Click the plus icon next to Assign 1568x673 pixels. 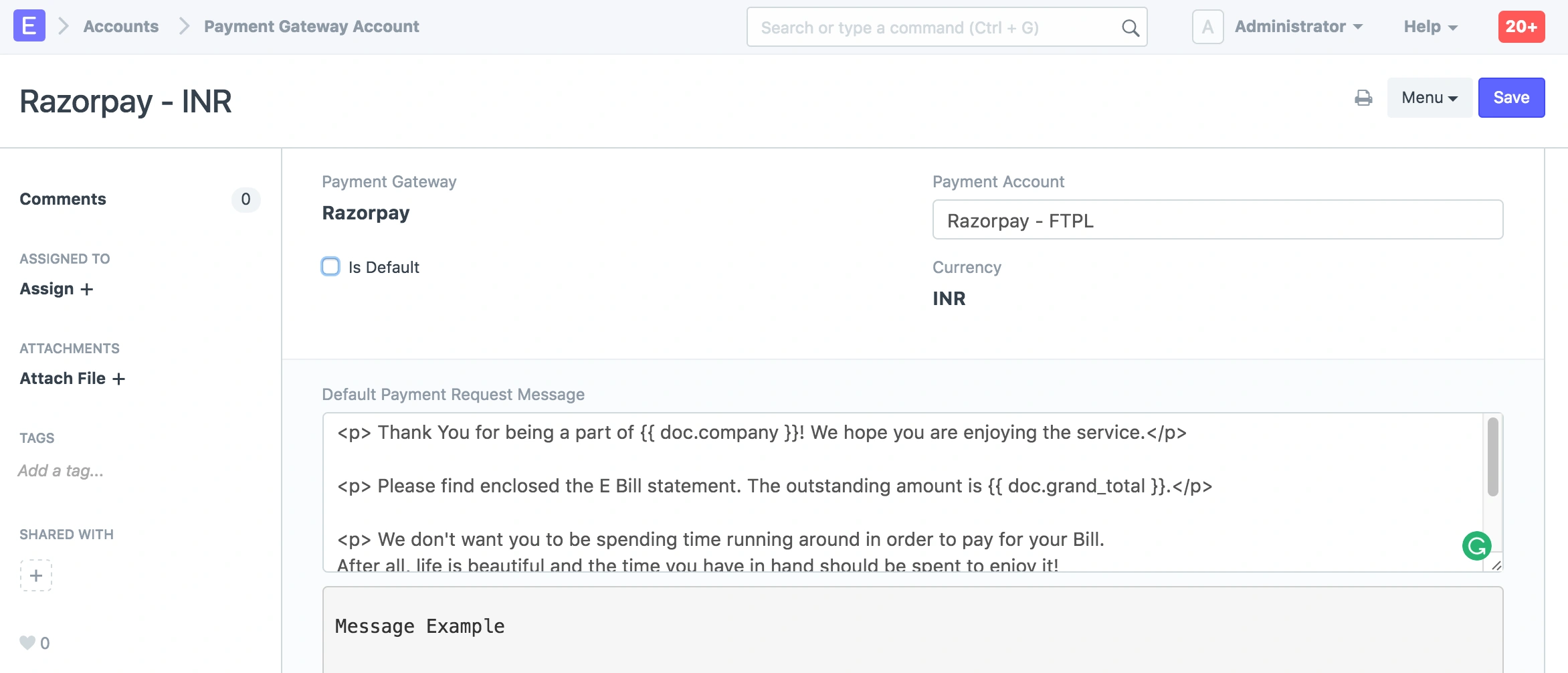coord(86,289)
